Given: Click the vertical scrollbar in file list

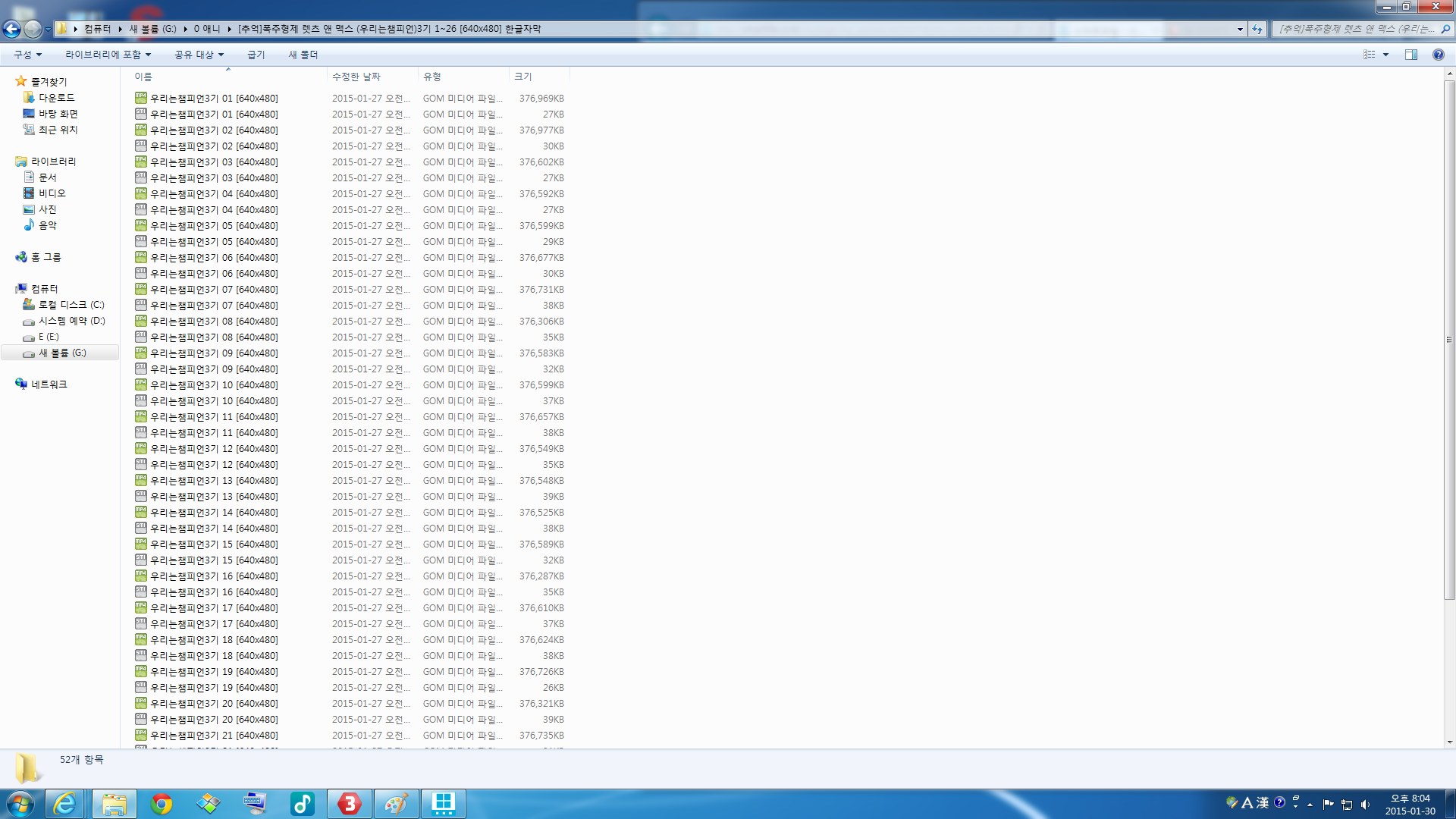Looking at the screenshot, I should 1449,340.
